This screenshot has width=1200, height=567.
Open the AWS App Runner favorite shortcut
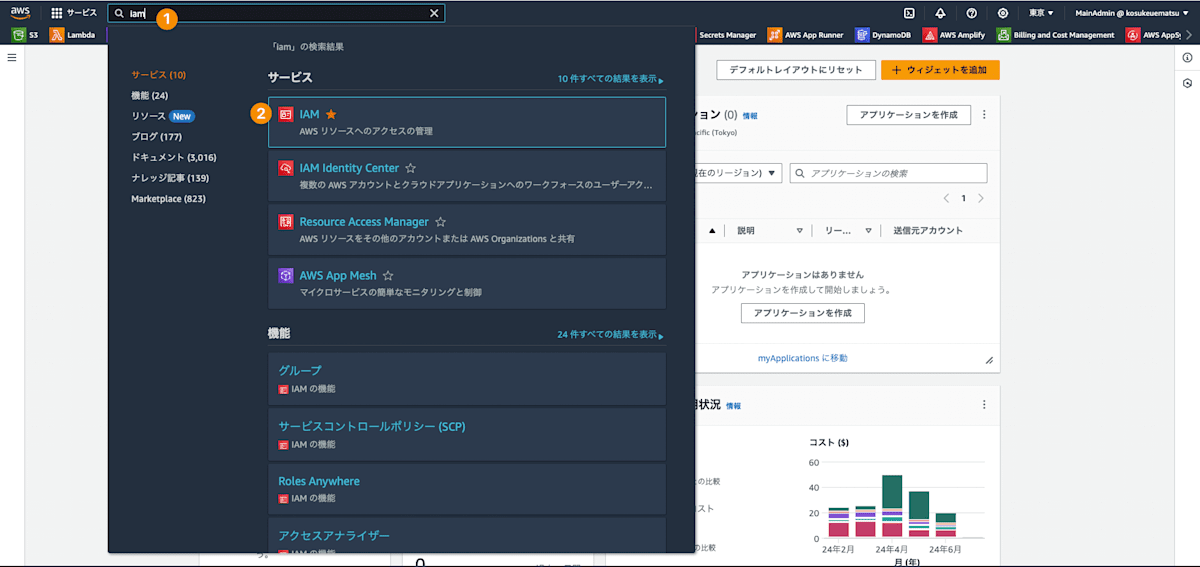click(807, 35)
